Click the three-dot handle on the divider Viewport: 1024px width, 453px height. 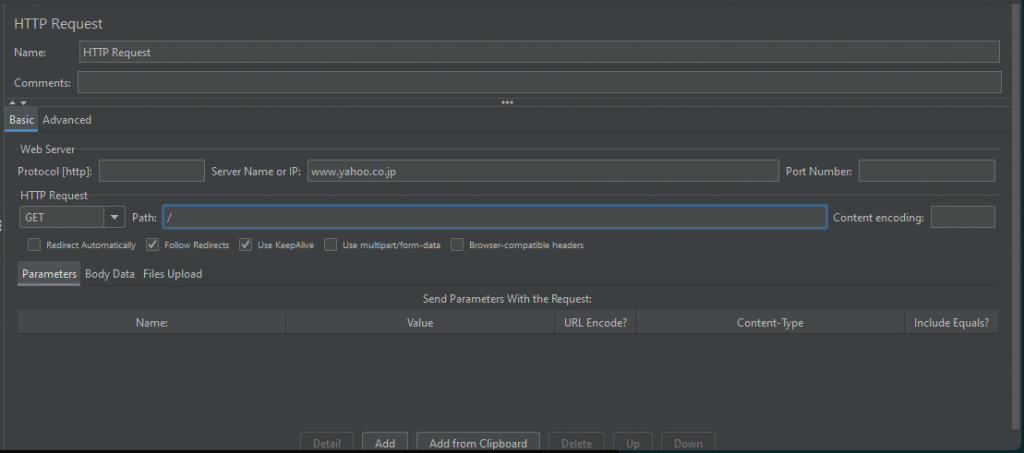507,102
